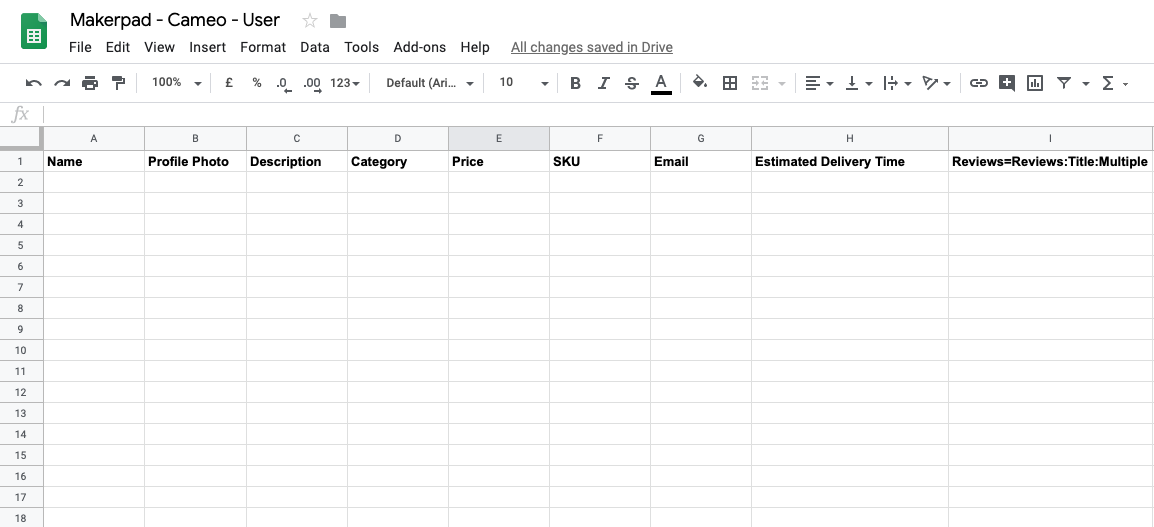Select the Paint format roller icon
The height and width of the screenshot is (527, 1154).
(x=118, y=83)
